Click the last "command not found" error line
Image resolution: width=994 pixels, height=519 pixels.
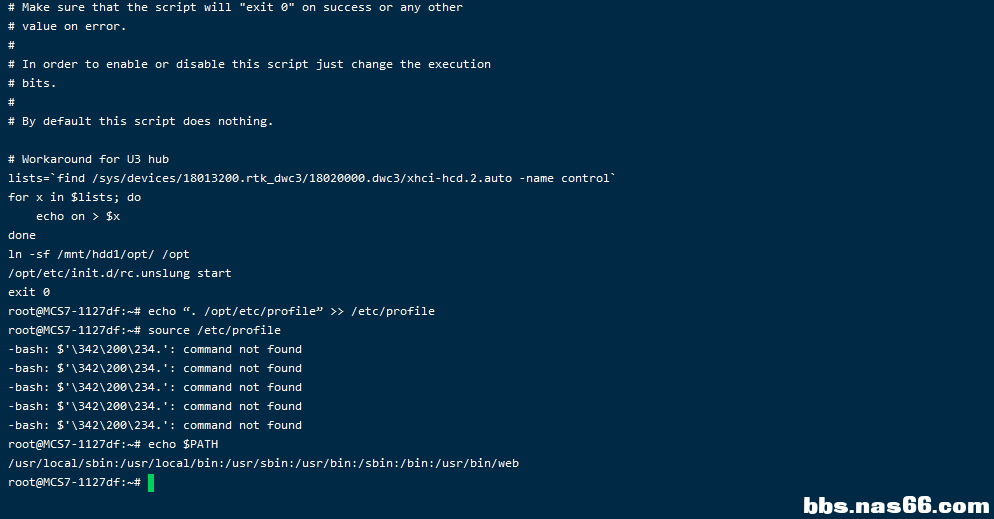point(155,425)
